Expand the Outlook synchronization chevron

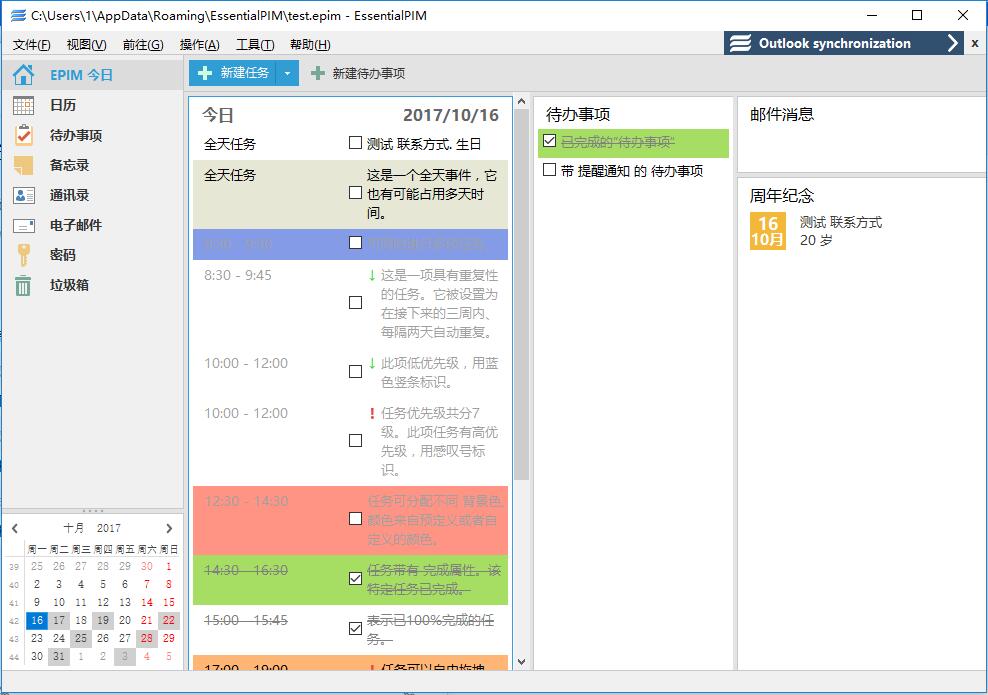953,43
